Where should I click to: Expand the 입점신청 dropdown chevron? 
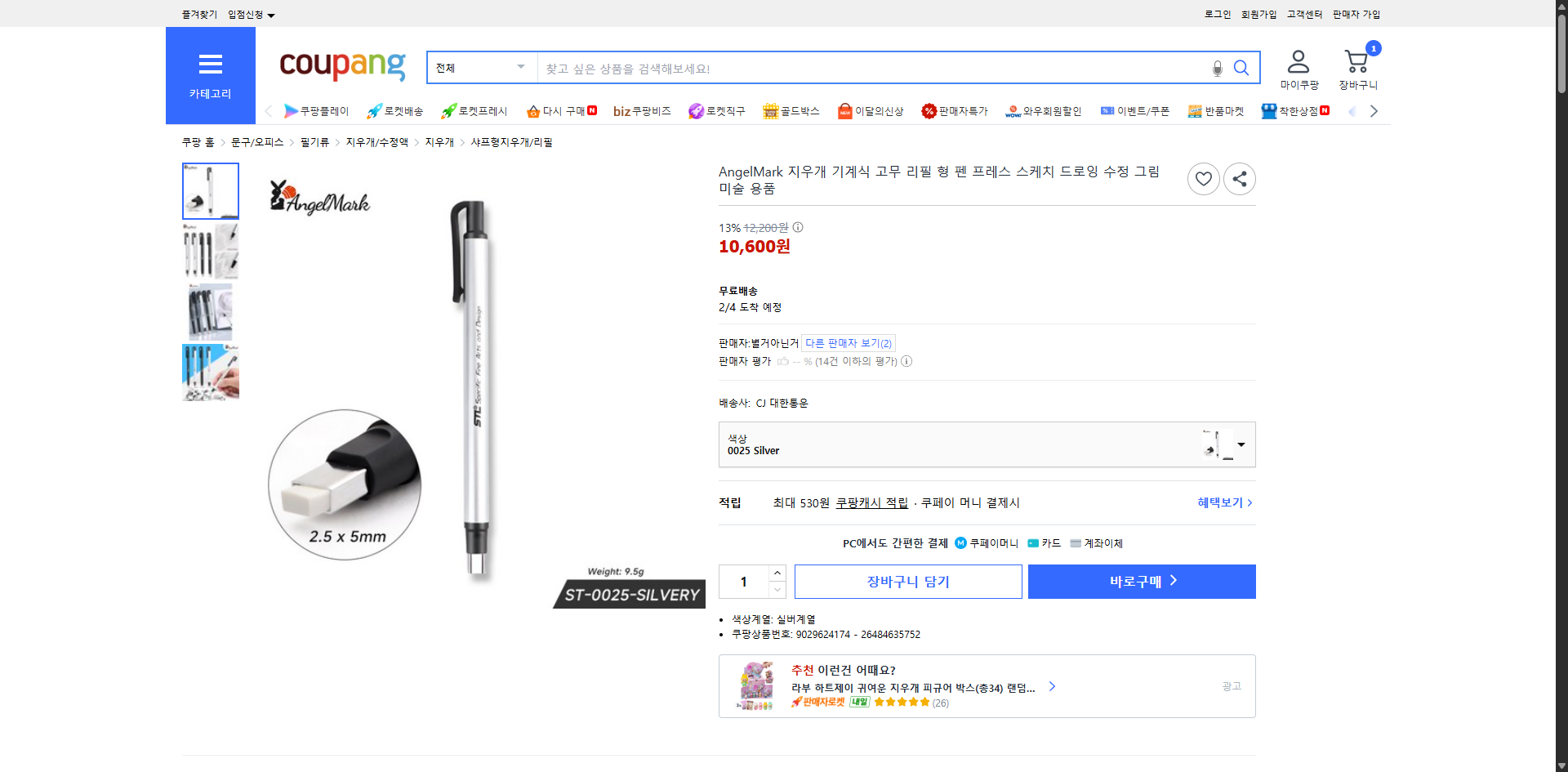(272, 14)
